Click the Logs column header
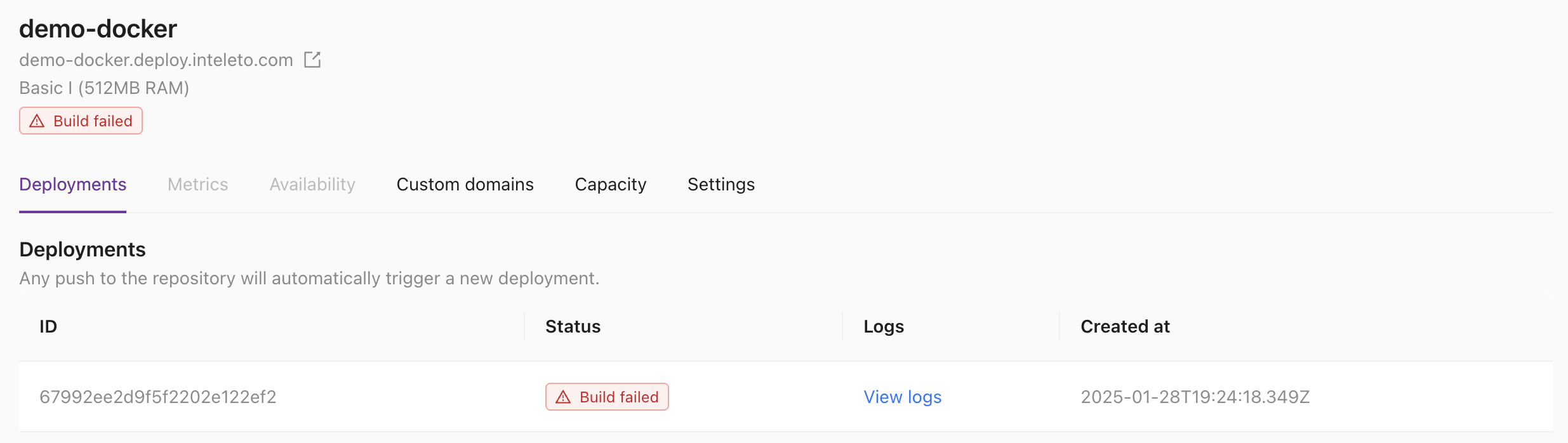Screen dimensions: 1568x443 pos(883,326)
